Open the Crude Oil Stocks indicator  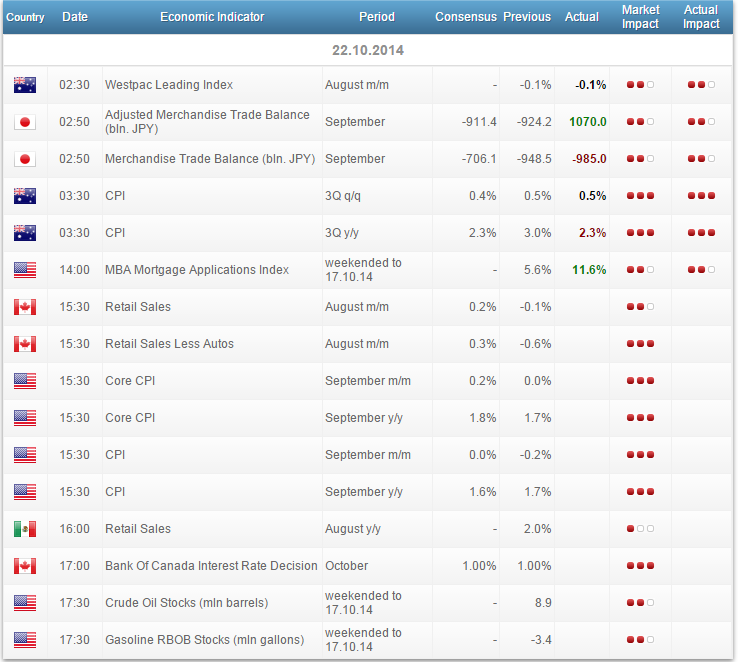pyautogui.click(x=186, y=603)
